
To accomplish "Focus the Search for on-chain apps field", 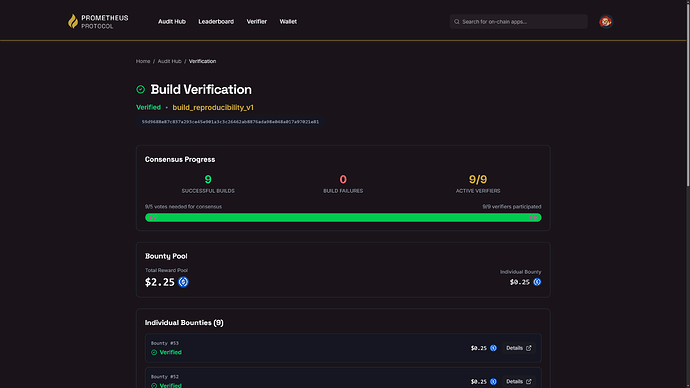I will (518, 22).
